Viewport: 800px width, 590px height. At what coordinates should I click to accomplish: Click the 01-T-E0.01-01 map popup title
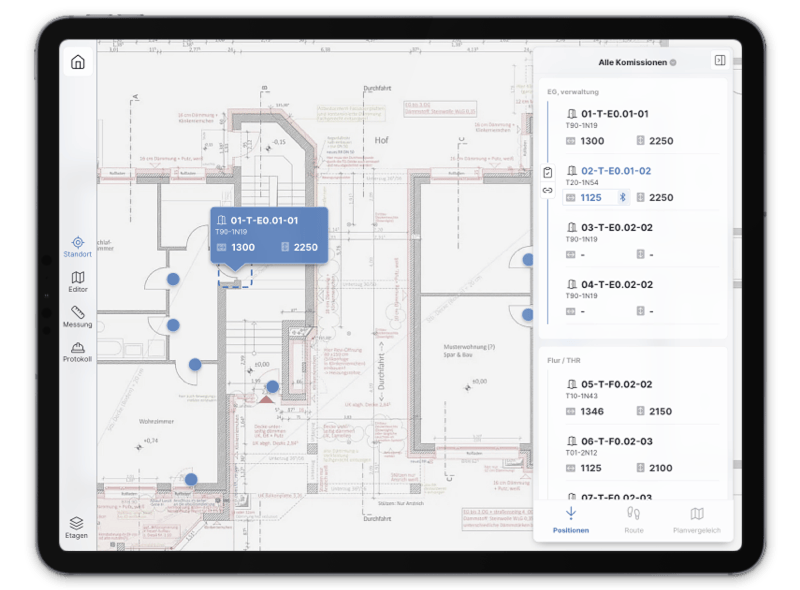point(264,220)
